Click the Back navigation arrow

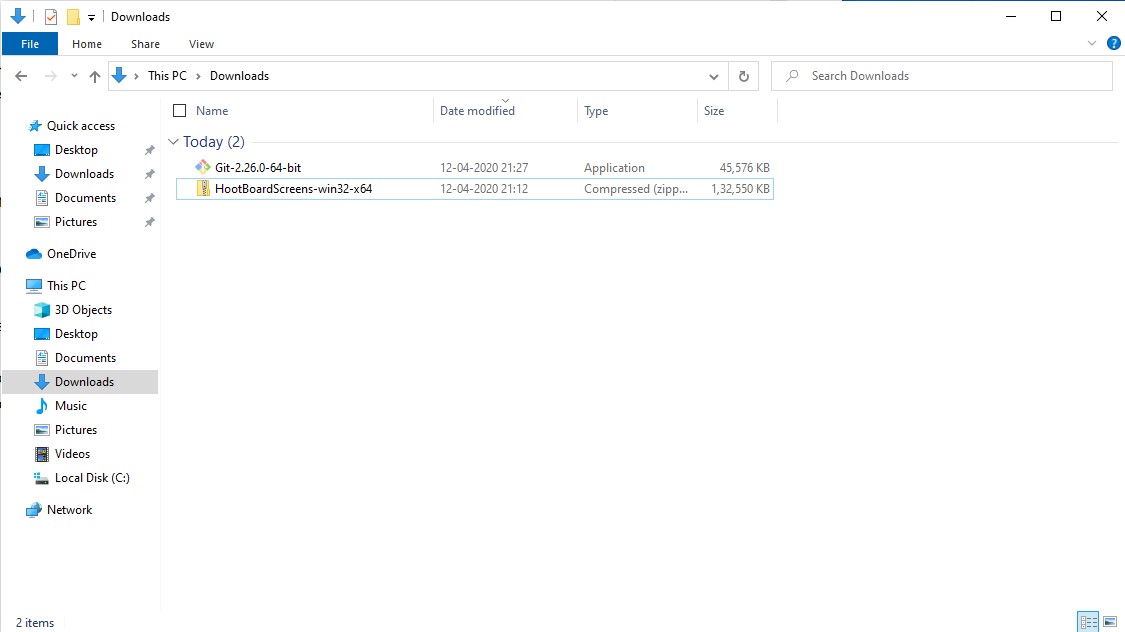21,76
